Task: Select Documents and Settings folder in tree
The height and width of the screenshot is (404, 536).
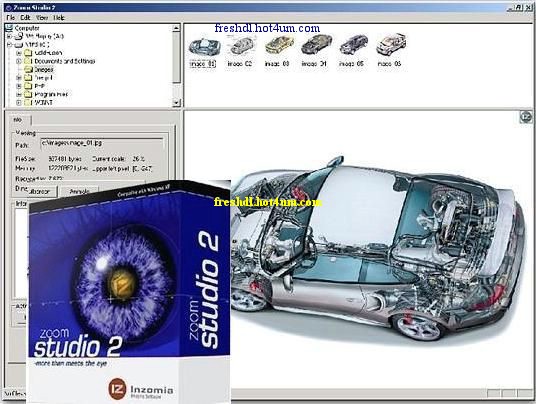Action: pos(65,61)
